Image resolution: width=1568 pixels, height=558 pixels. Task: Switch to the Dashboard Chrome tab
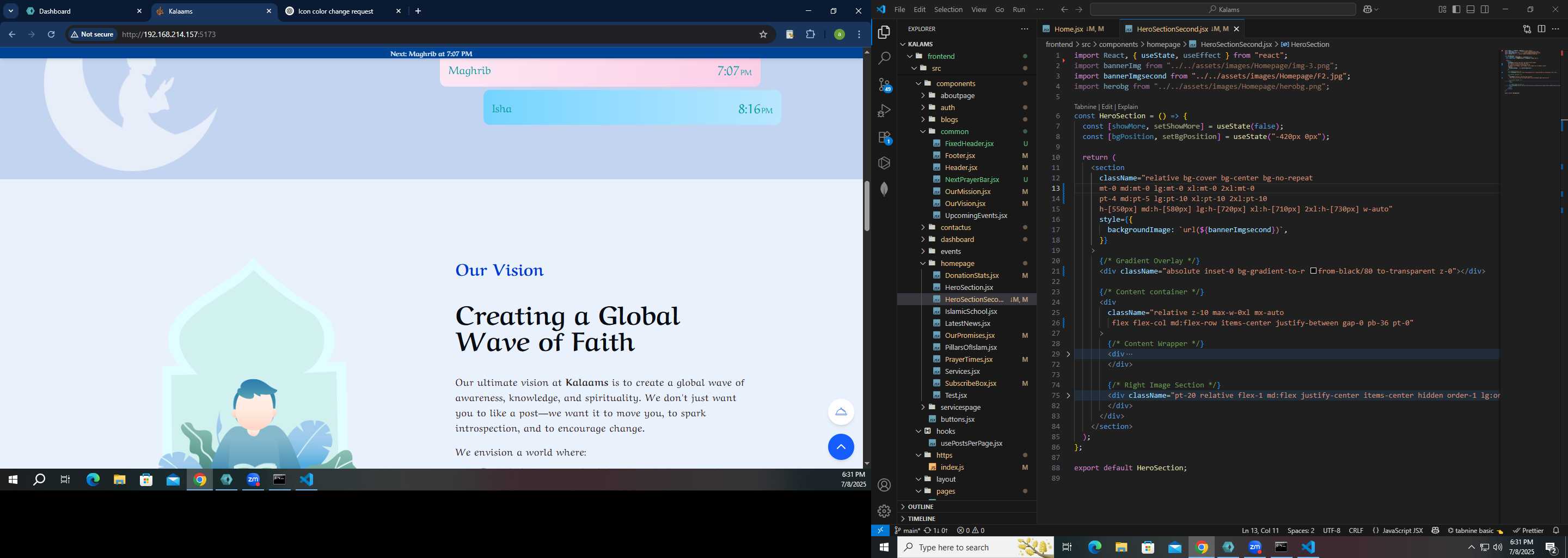tap(84, 11)
